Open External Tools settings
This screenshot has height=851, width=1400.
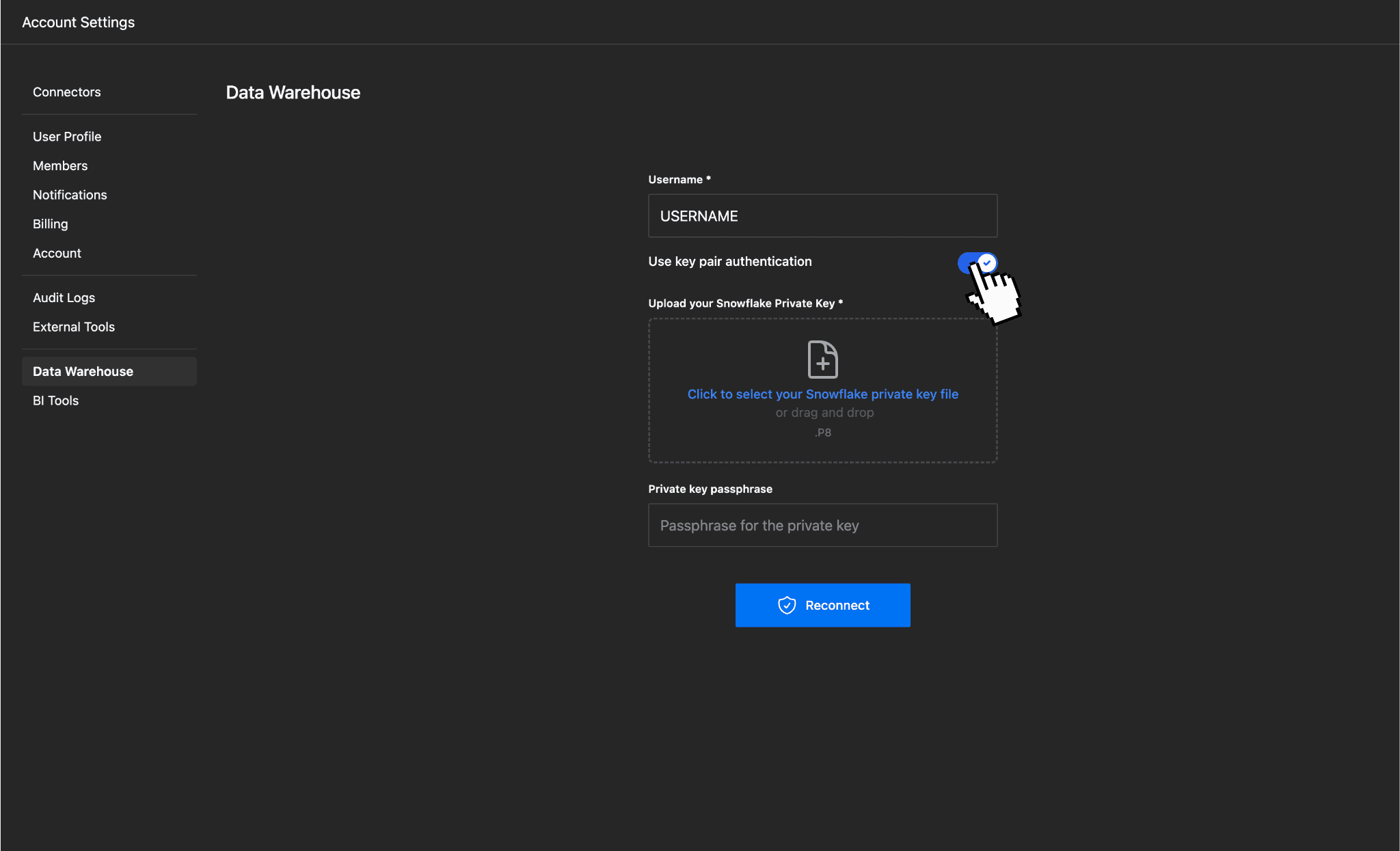[x=74, y=327]
